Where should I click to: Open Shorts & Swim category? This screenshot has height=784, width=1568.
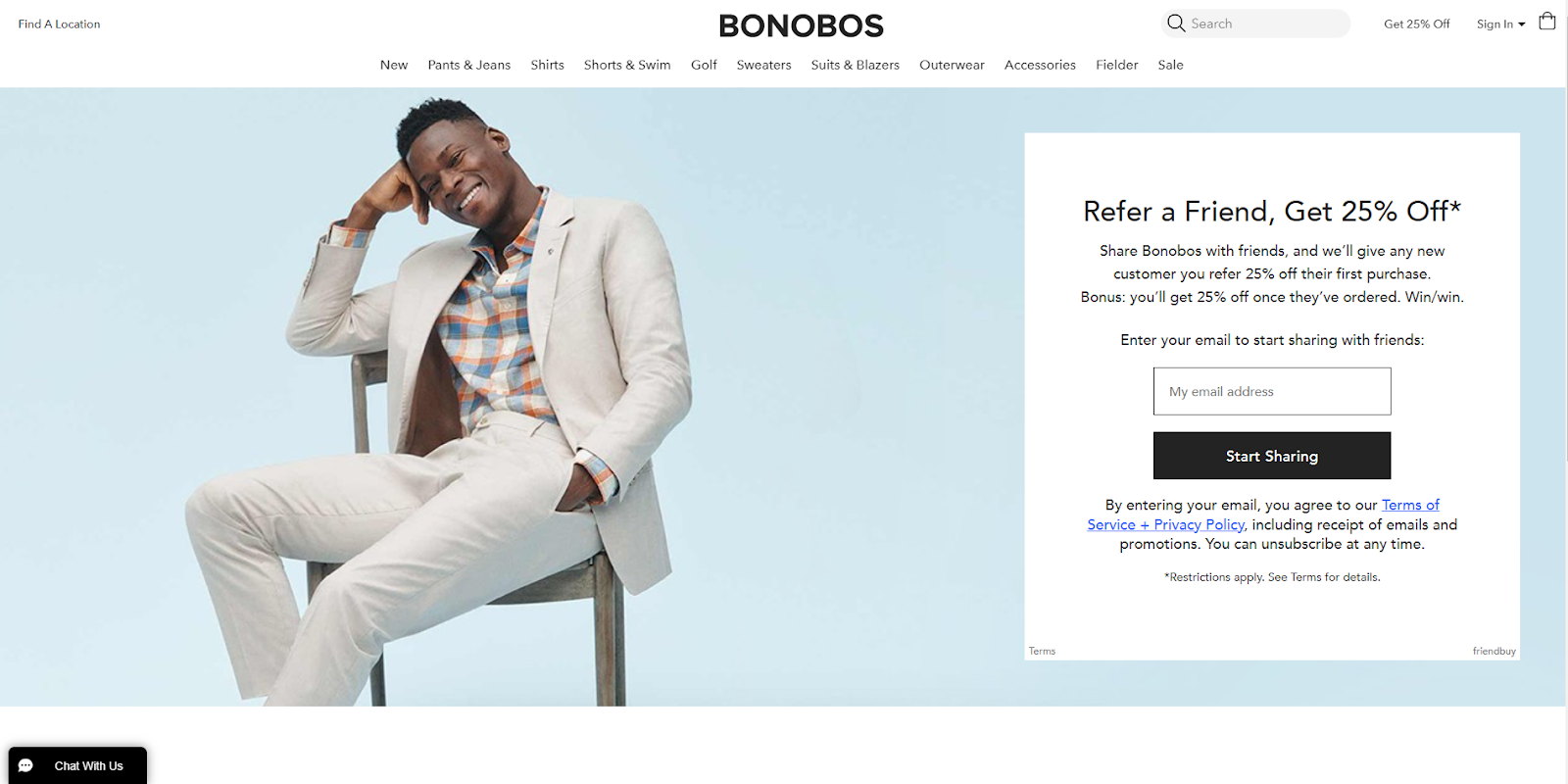[x=627, y=65]
